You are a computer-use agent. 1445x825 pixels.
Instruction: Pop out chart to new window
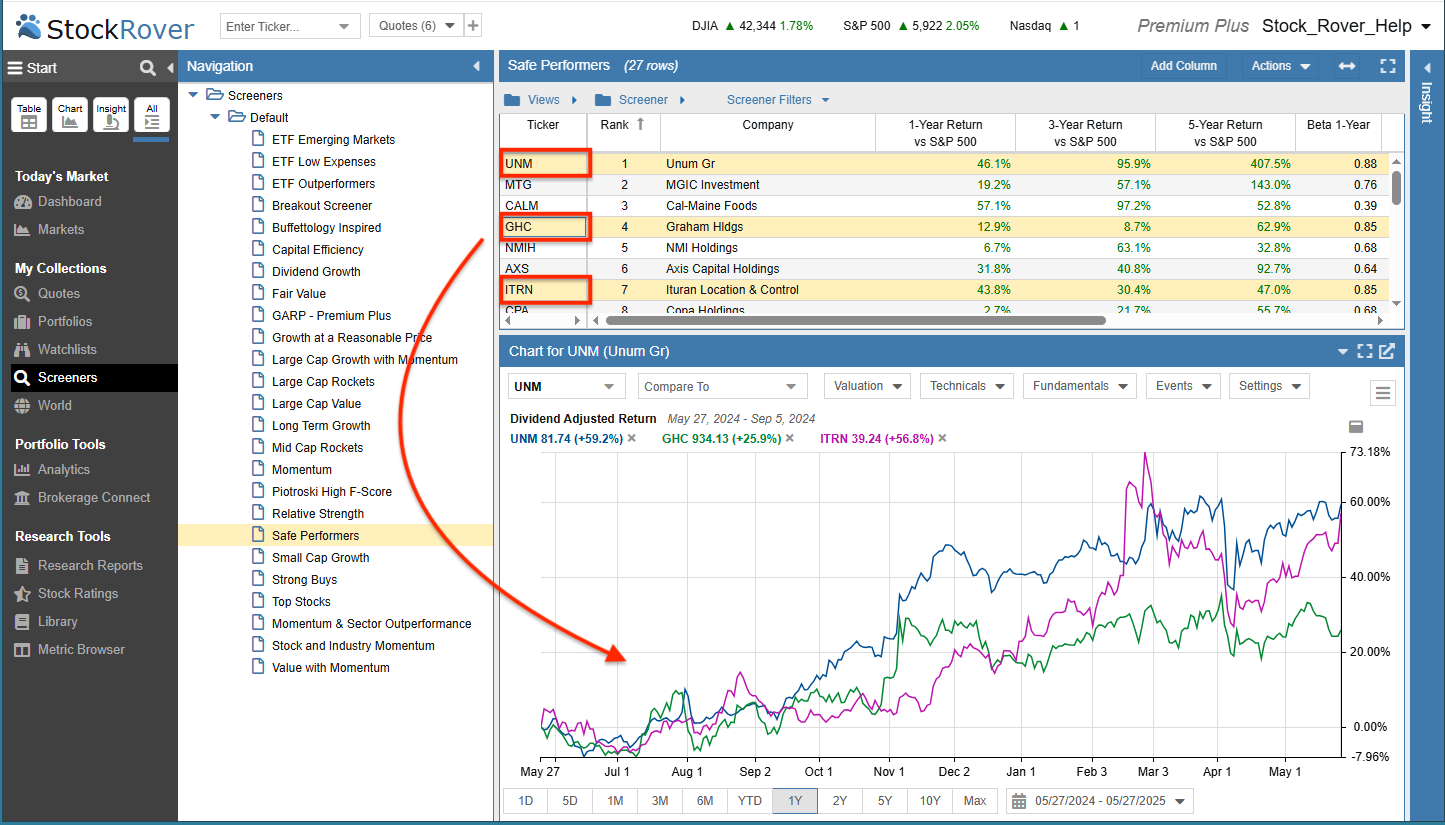[x=1387, y=351]
